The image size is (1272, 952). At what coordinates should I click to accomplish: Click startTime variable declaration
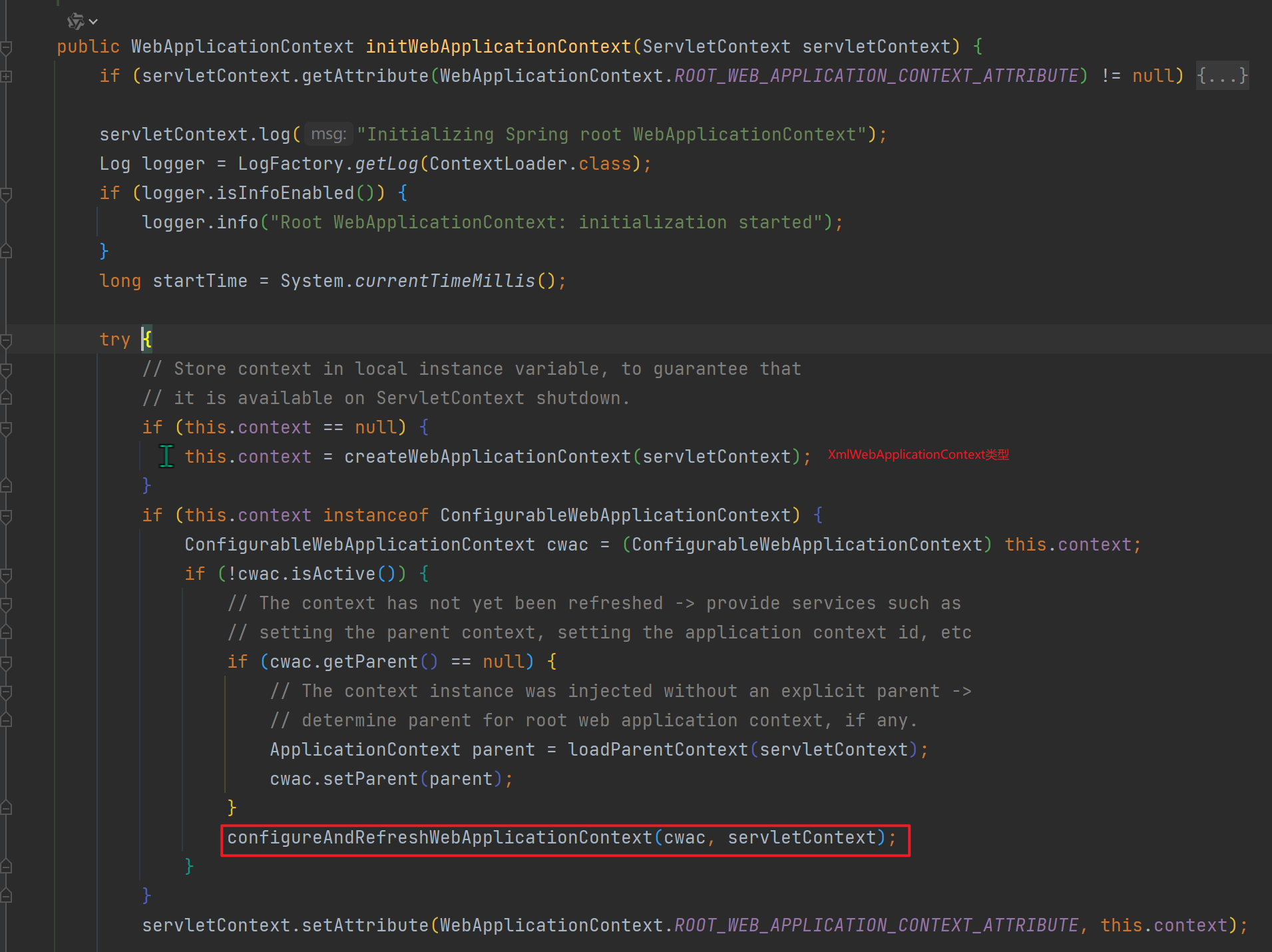pos(200,281)
